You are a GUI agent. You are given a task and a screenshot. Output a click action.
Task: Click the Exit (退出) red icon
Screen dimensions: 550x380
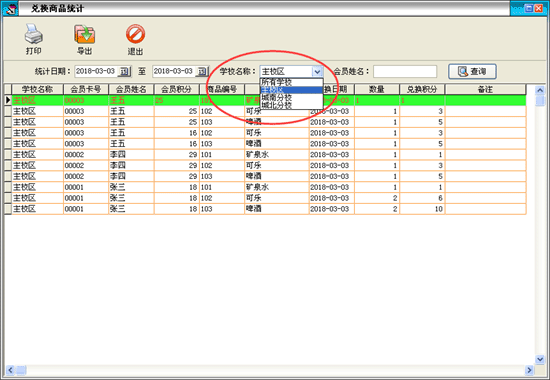point(135,34)
